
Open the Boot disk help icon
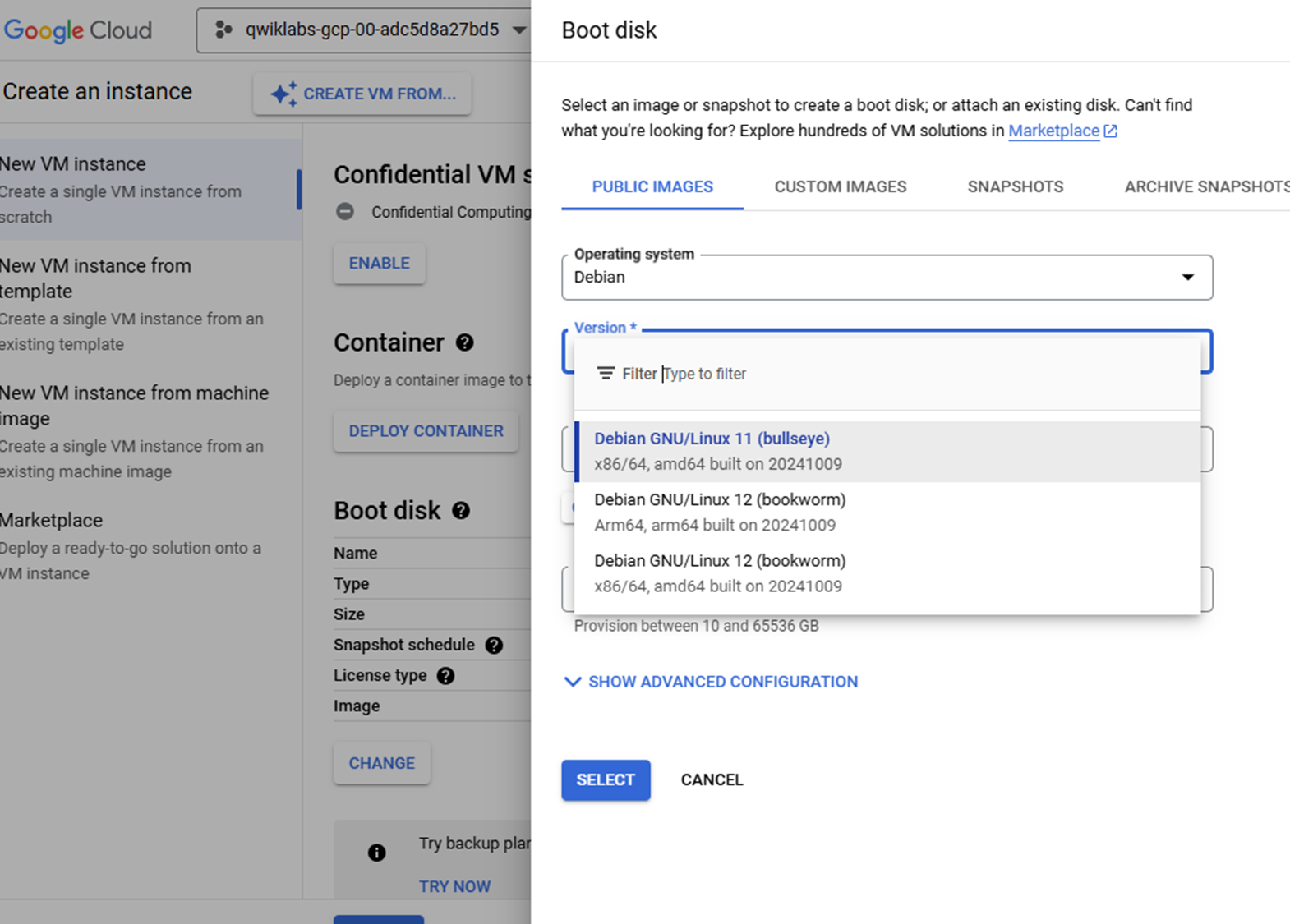[x=461, y=511]
